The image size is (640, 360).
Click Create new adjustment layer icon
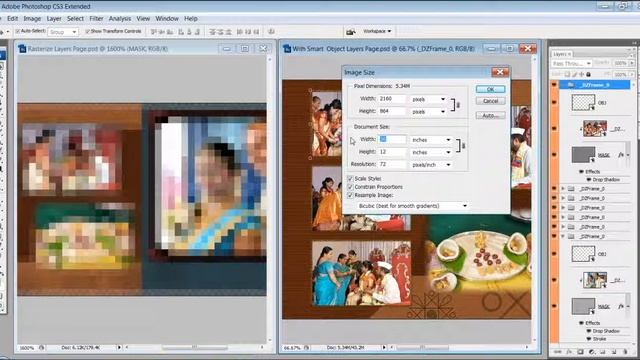pos(592,351)
